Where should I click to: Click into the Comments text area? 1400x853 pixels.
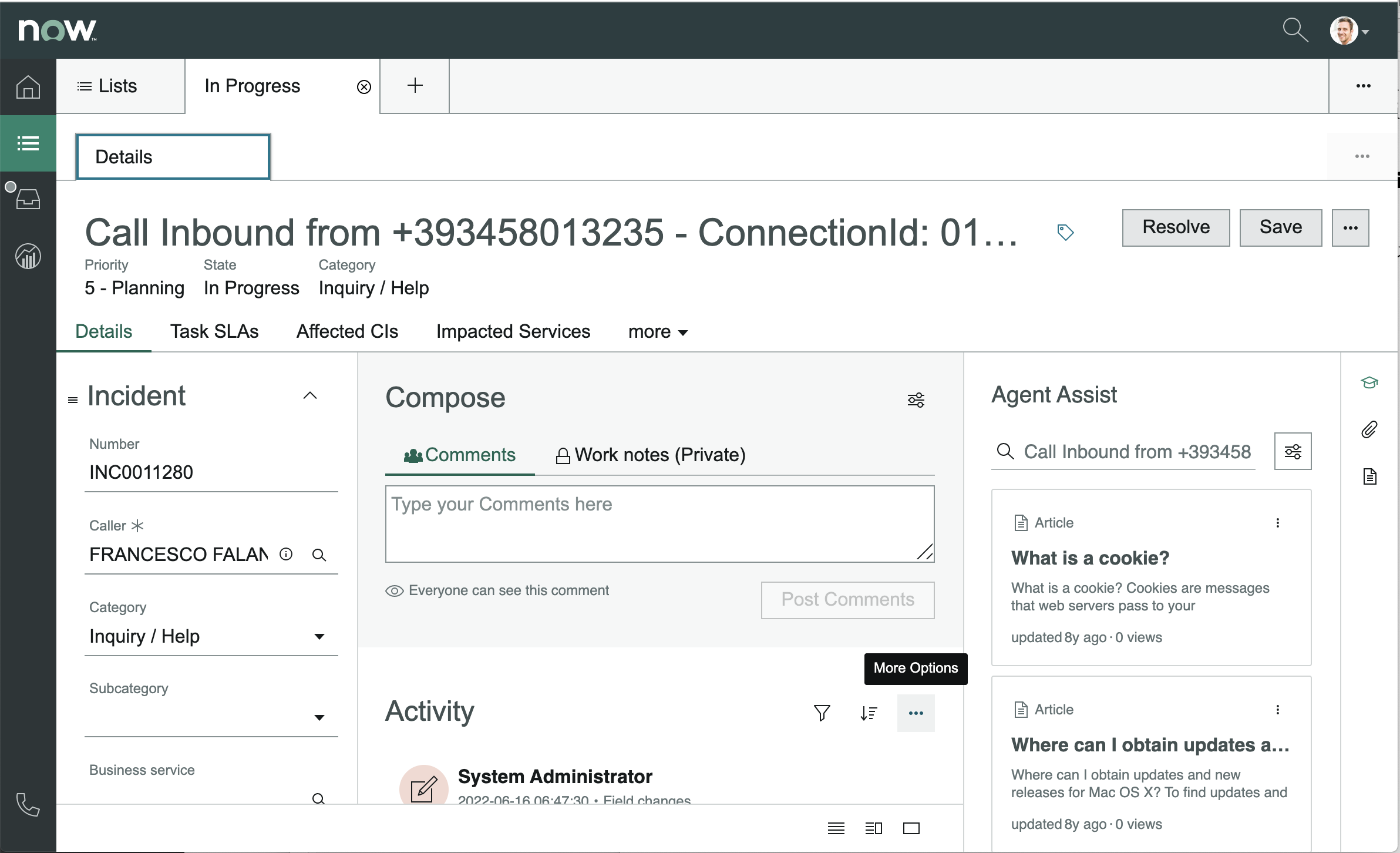[659, 524]
